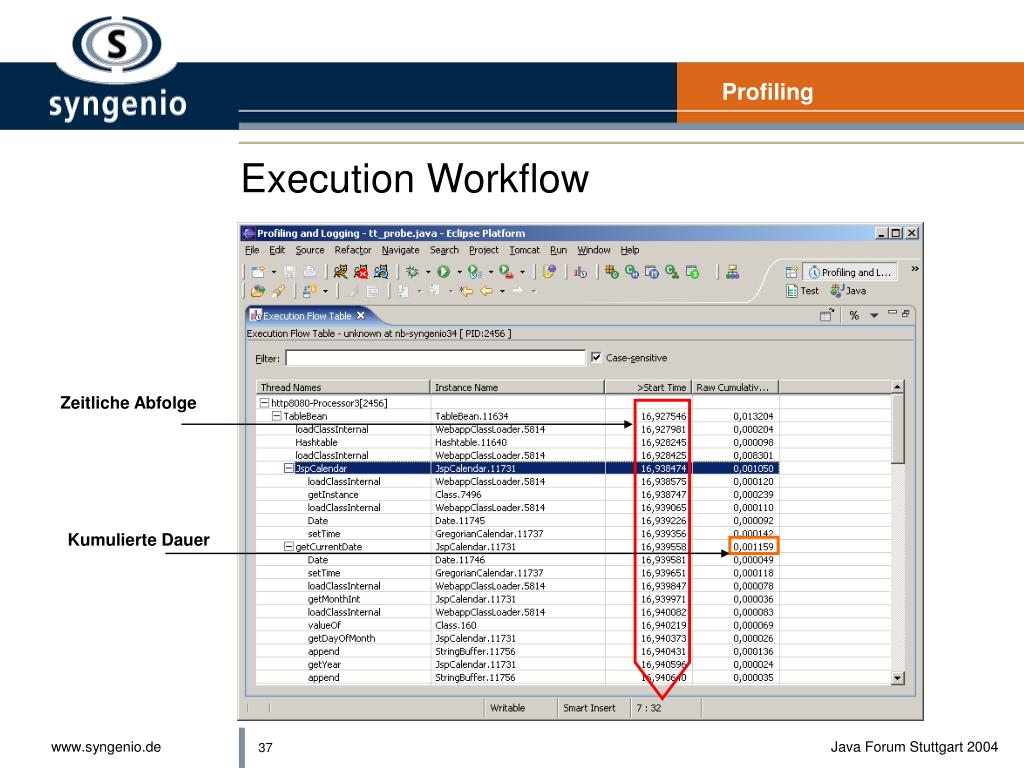Image resolution: width=1024 pixels, height=768 pixels.
Task: Click the Back navigation yellow arrow
Action: (487, 291)
